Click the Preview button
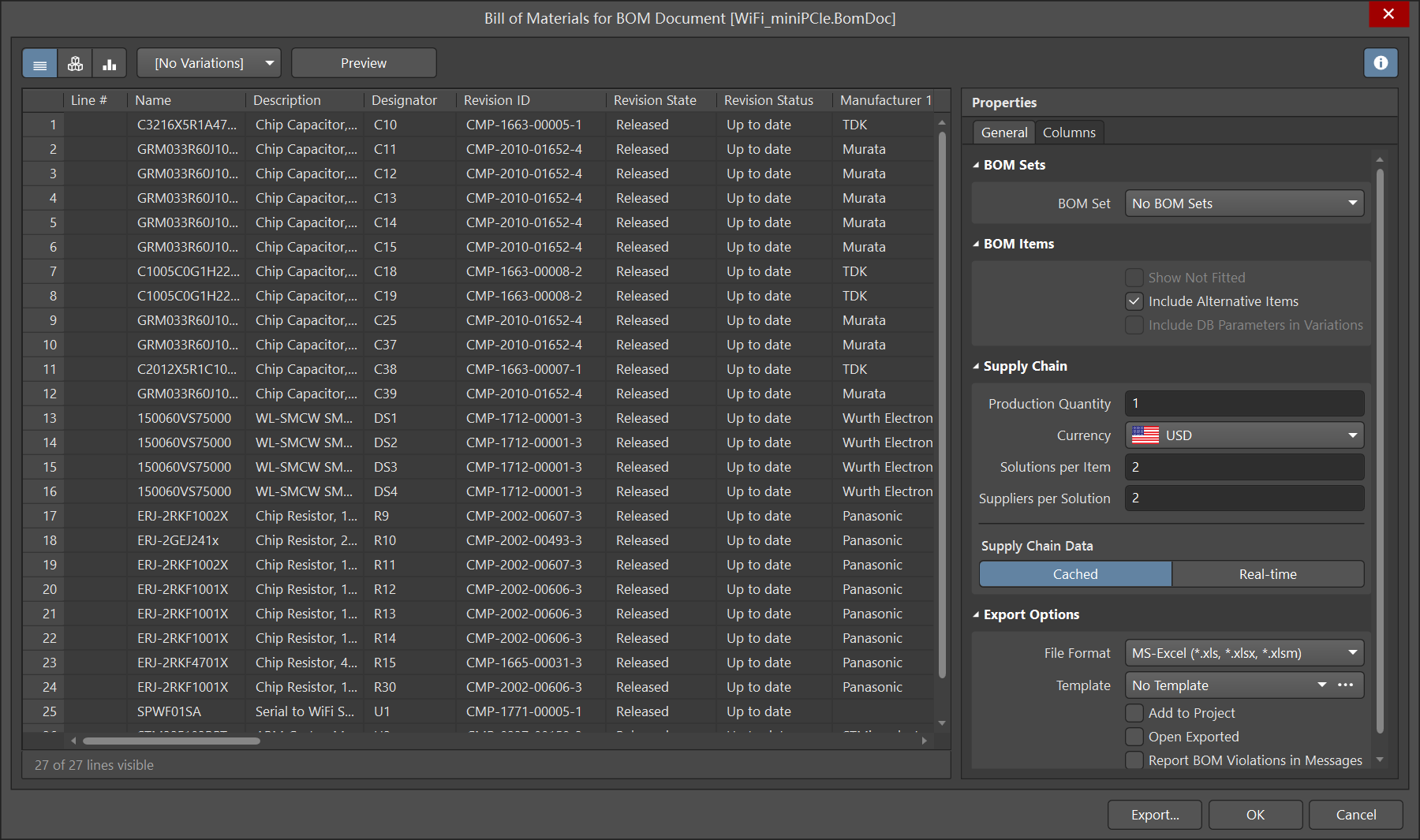 364,63
